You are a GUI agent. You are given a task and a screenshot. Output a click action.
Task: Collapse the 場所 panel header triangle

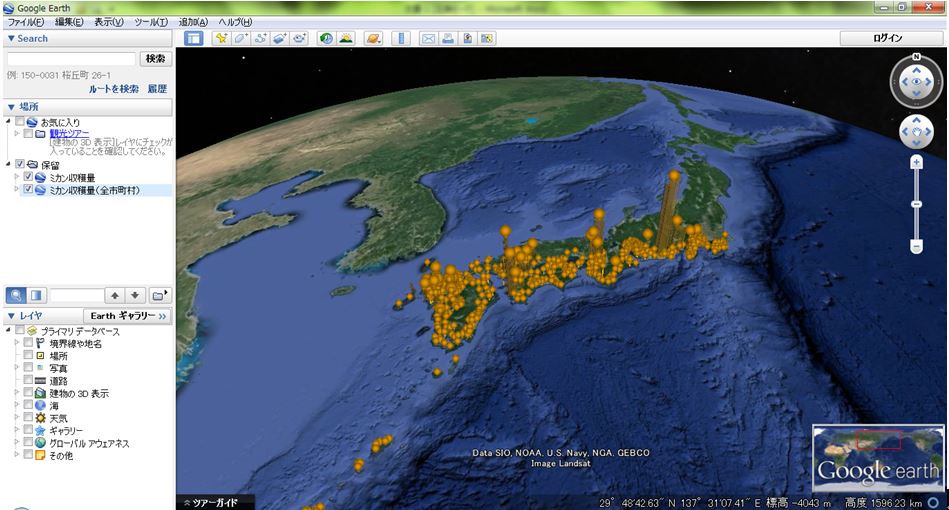[11, 107]
